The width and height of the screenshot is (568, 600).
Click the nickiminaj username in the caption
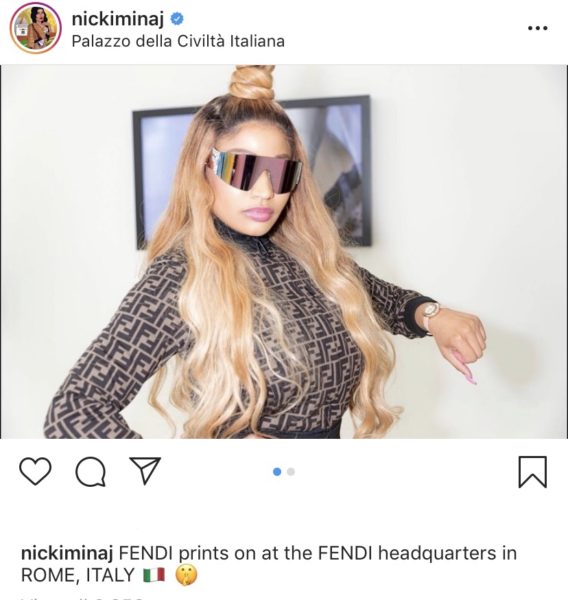(x=67, y=553)
